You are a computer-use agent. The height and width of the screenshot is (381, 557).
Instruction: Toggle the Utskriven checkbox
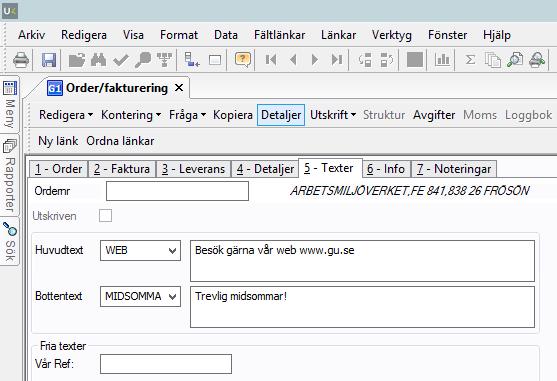click(x=106, y=216)
